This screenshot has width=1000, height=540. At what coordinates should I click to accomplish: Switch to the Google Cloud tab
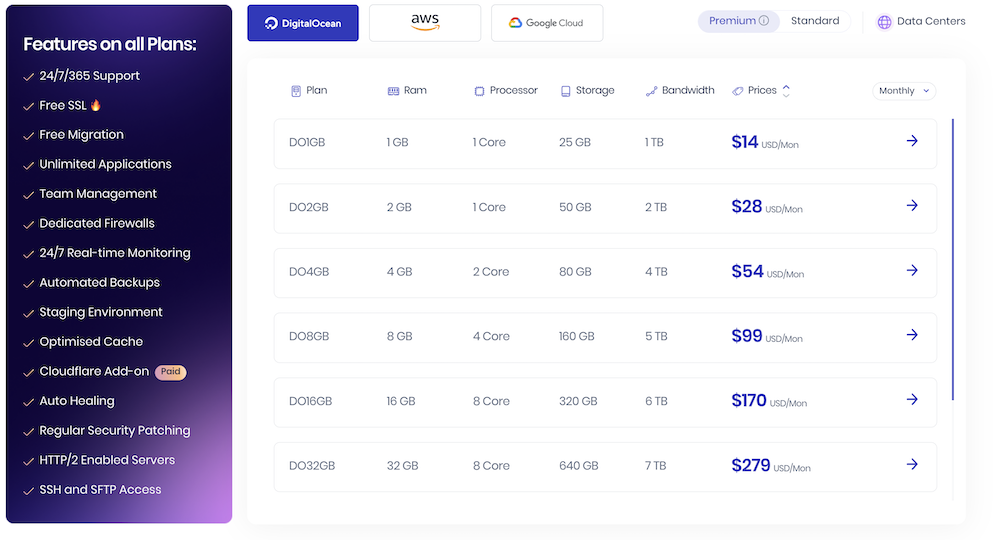(x=547, y=23)
